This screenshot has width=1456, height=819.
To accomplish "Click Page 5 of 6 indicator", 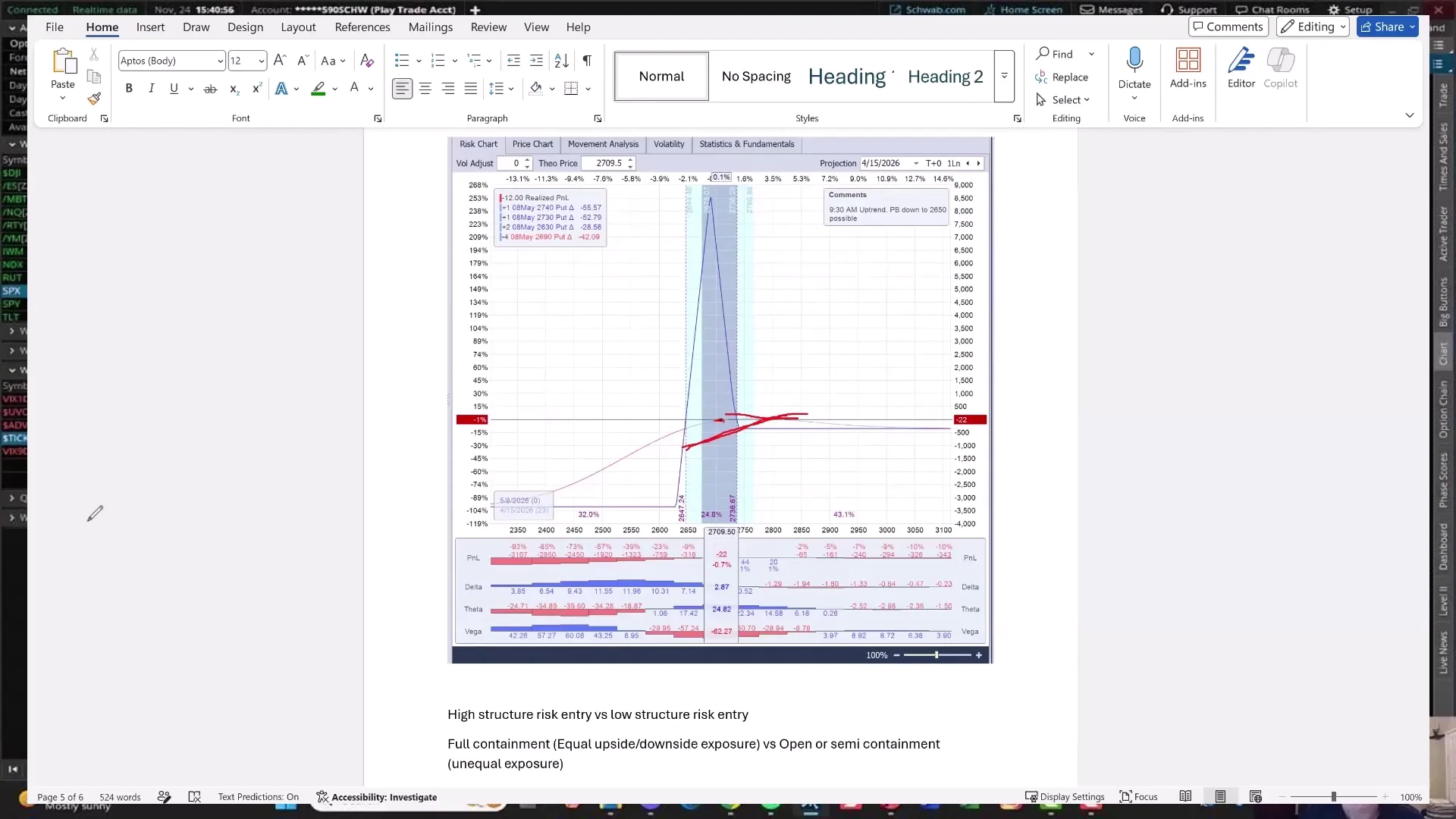I will coord(60,797).
